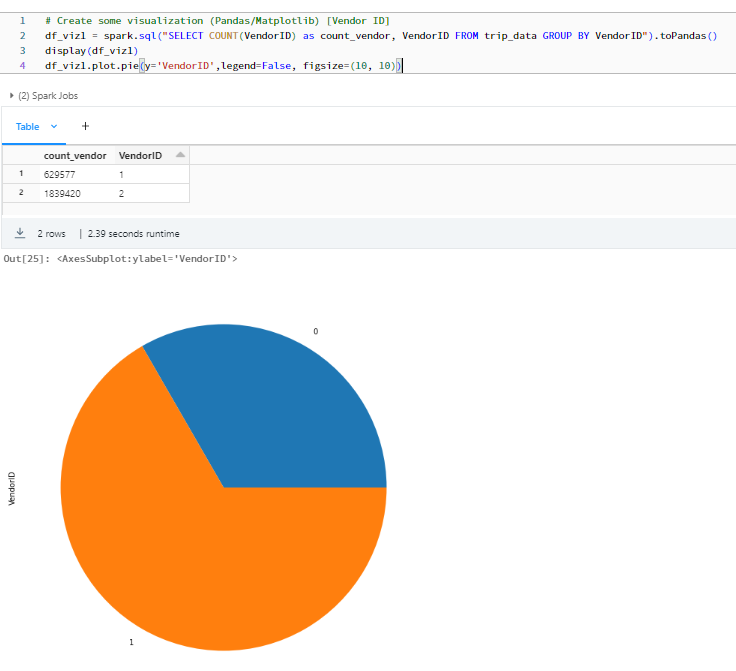Screen dimensions: 736x671
Task: Click the '2 rows' status text
Action: tap(52, 234)
